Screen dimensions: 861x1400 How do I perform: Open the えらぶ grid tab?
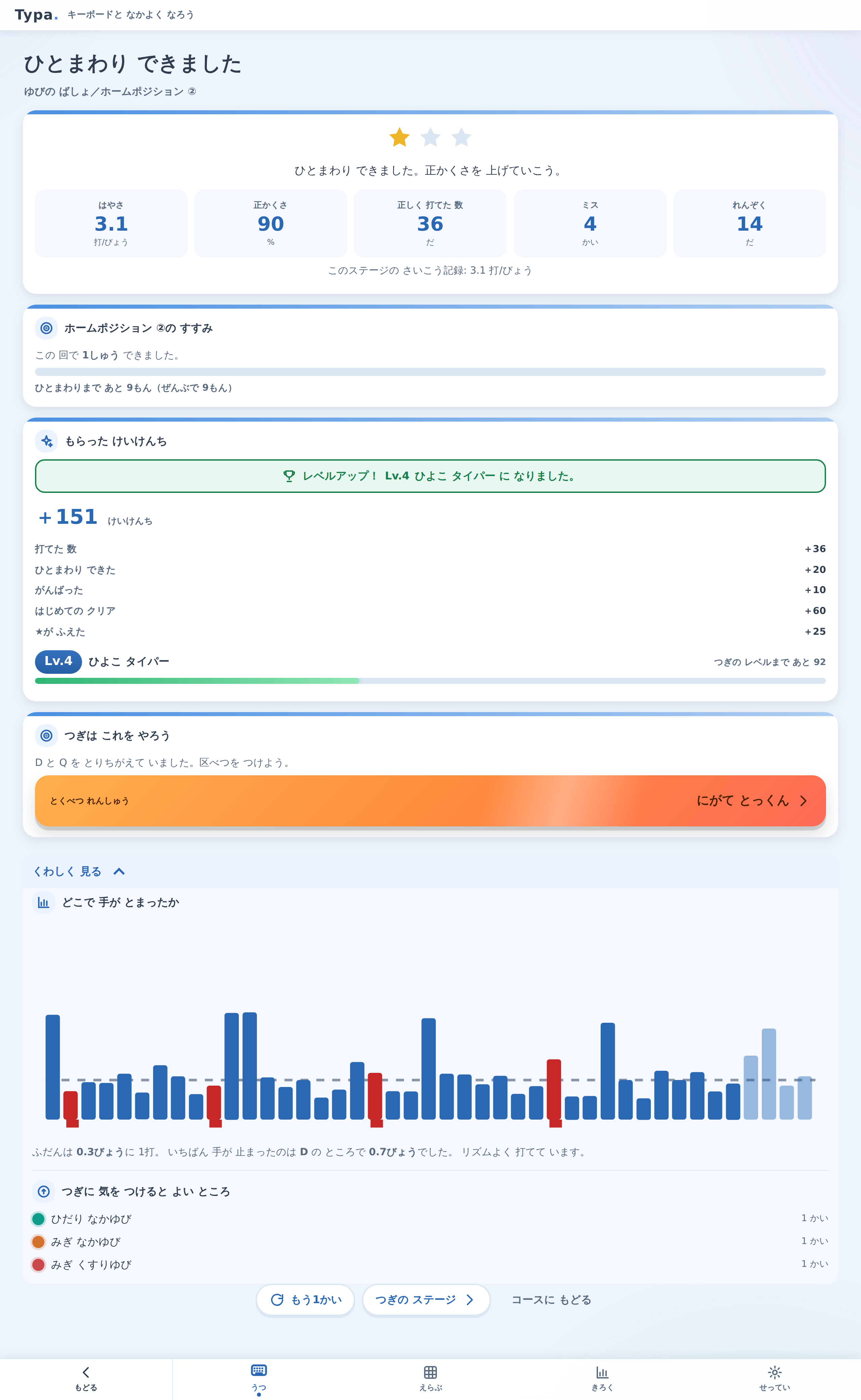click(430, 1372)
